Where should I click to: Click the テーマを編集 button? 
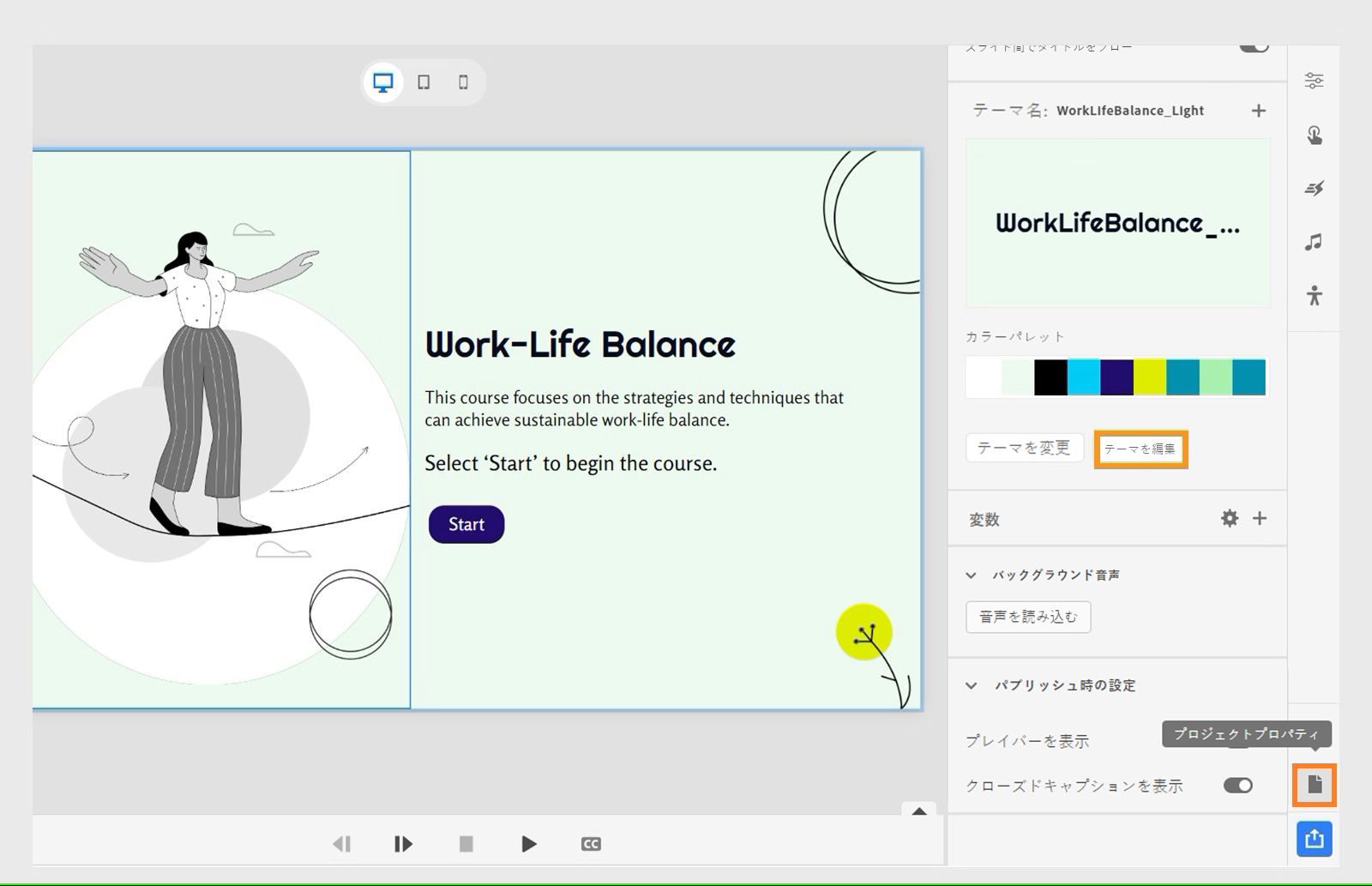tap(1140, 449)
